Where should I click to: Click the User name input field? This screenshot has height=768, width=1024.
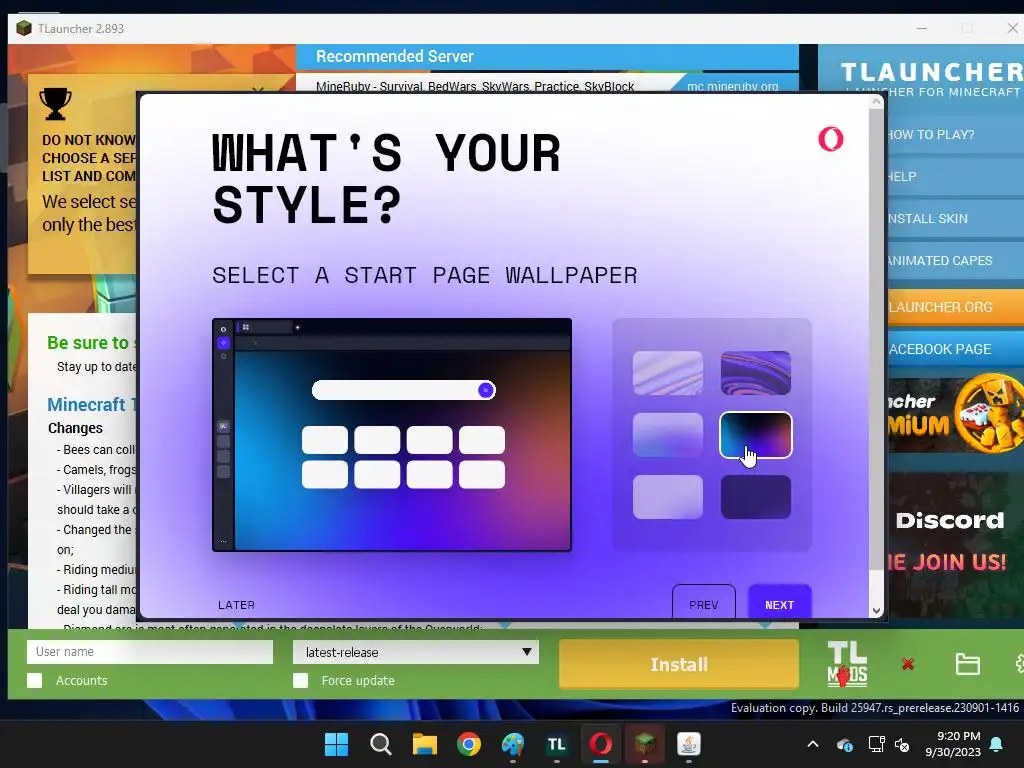pos(150,652)
